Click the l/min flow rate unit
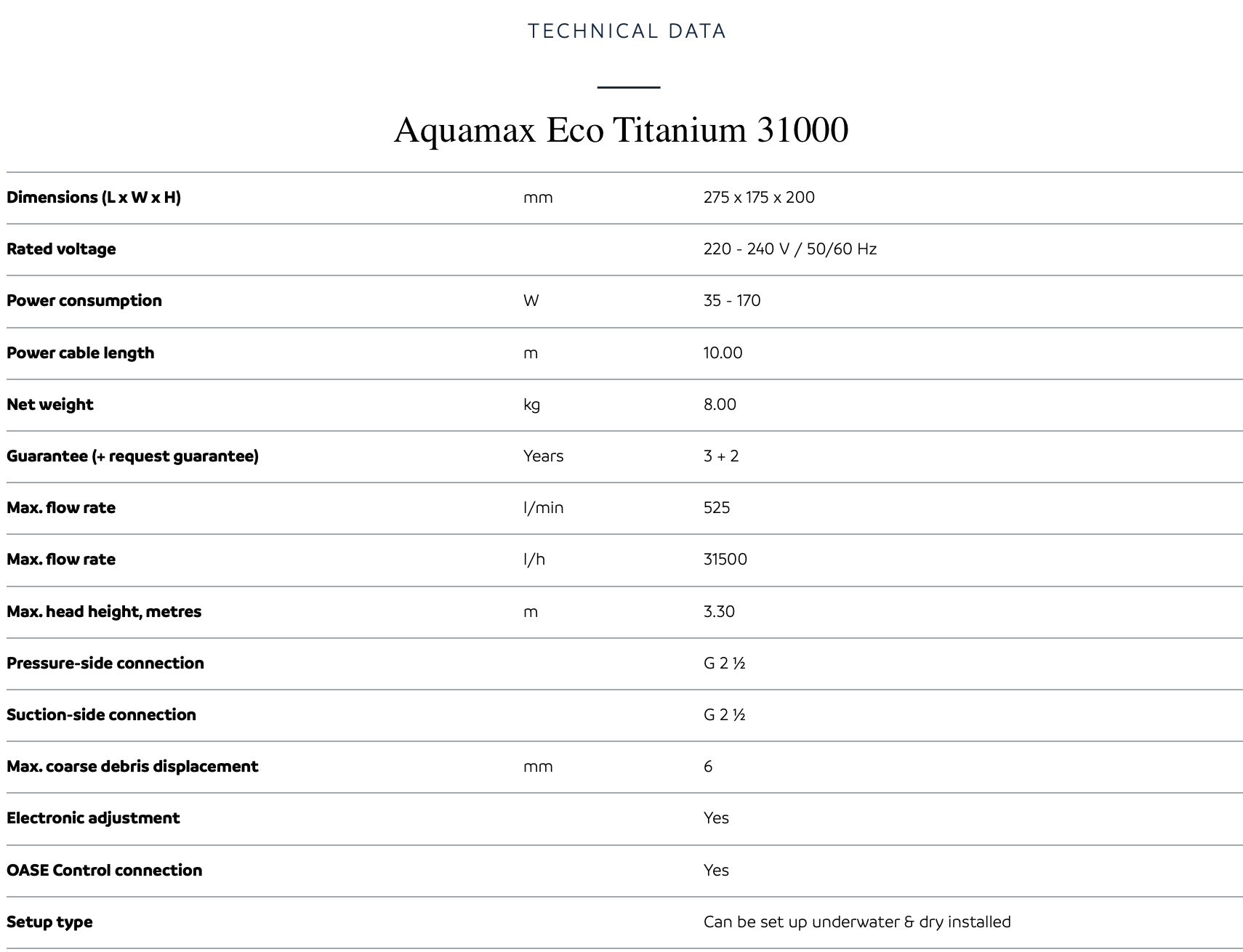Screen dimensions: 1243x952 (544, 508)
